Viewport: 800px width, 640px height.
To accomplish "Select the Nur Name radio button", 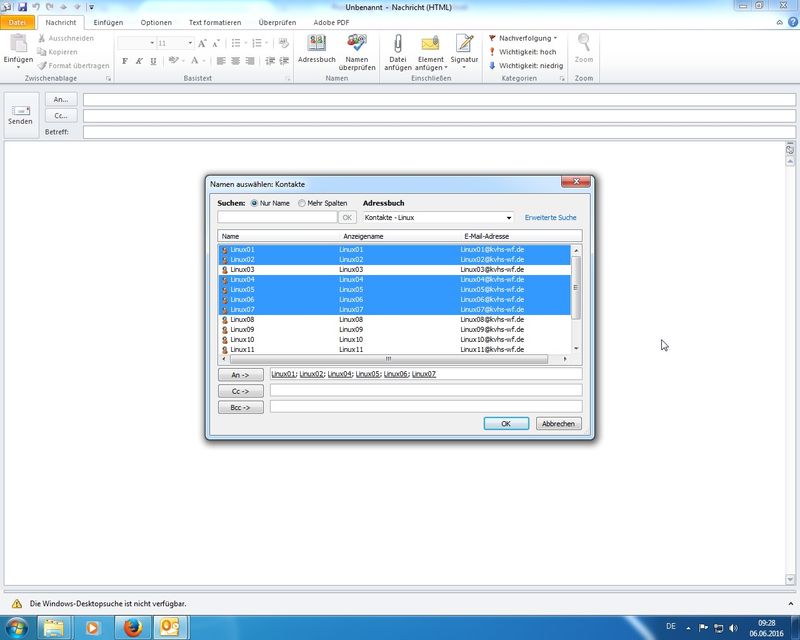I will [254, 203].
